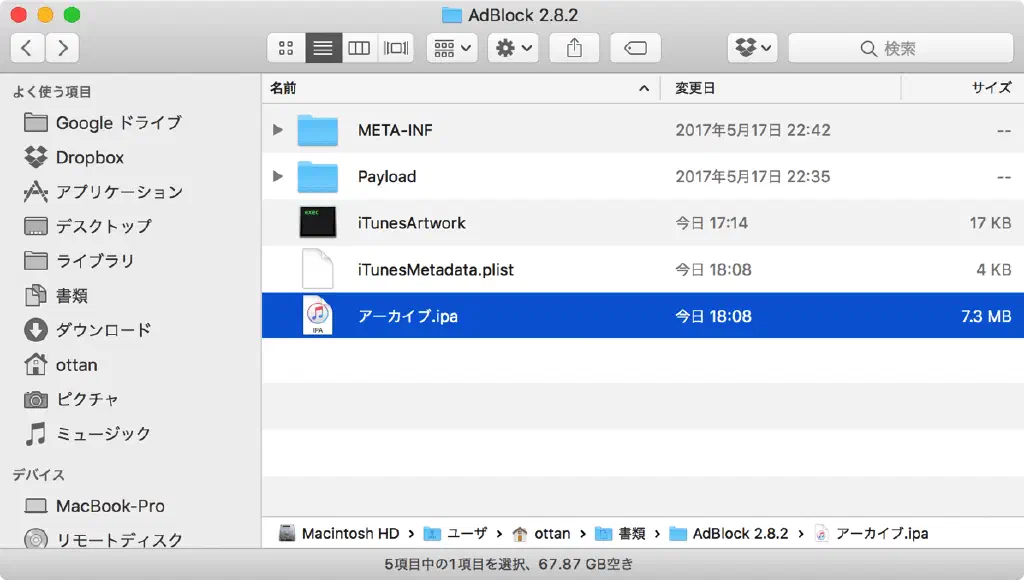Sort by 変更日 column header
This screenshot has height=580, width=1024.
click(695, 88)
